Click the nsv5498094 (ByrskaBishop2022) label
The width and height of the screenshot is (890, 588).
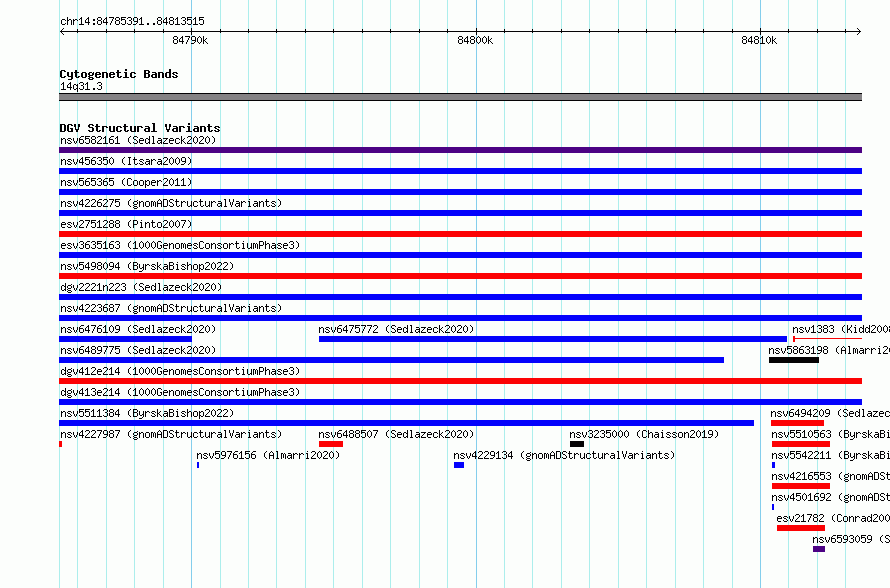point(147,266)
